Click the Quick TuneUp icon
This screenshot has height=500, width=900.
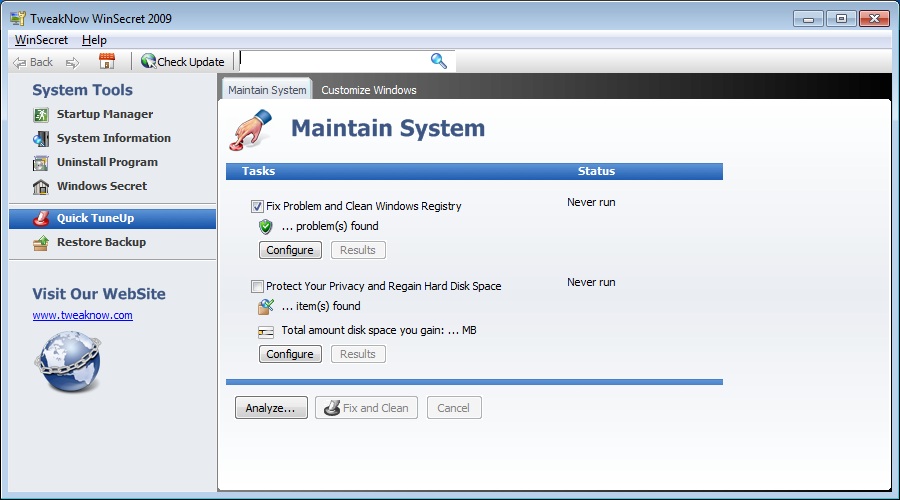click(x=41, y=218)
